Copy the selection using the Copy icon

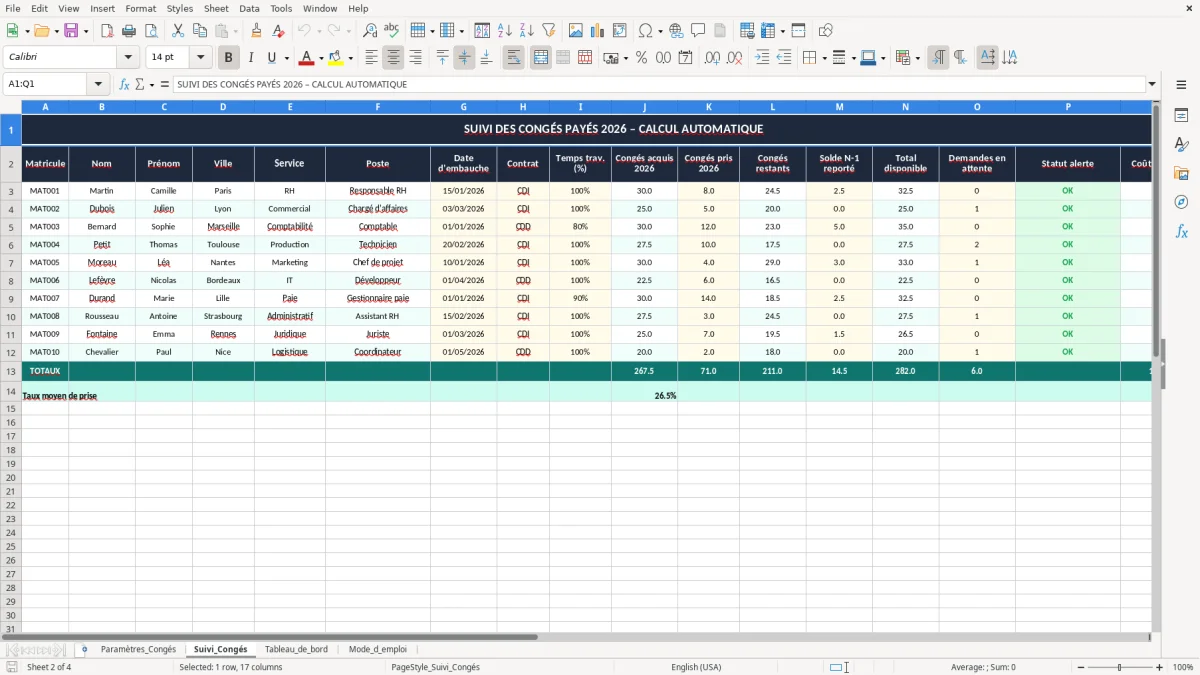[x=200, y=31]
